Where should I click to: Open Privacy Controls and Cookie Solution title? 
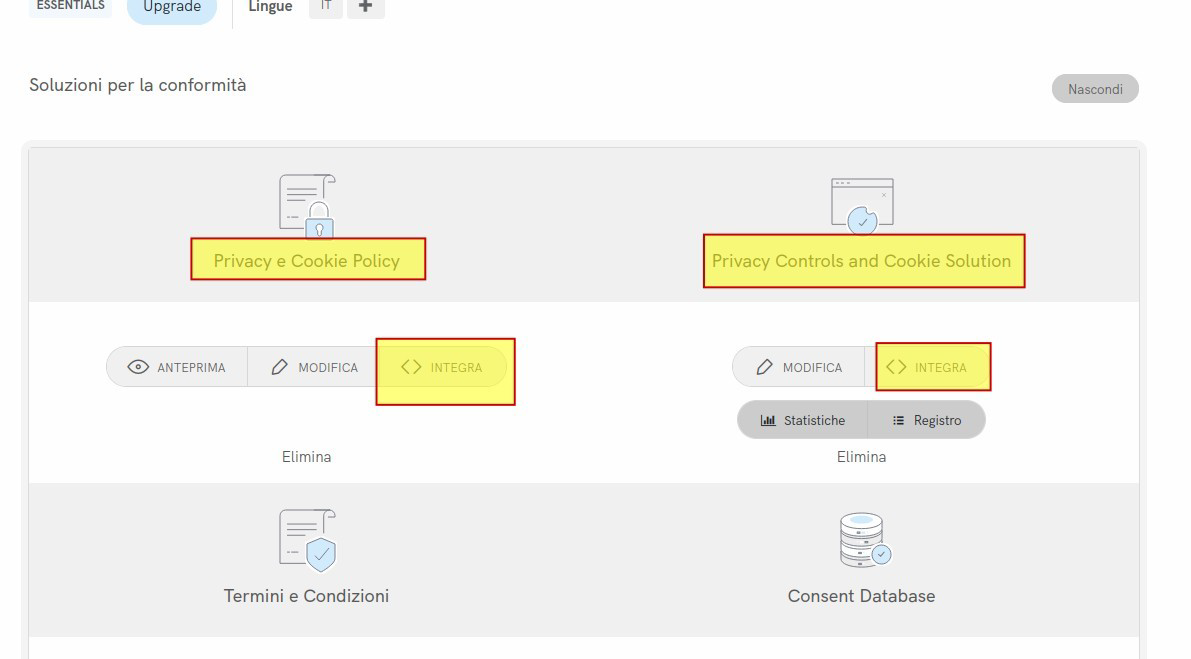[861, 261]
